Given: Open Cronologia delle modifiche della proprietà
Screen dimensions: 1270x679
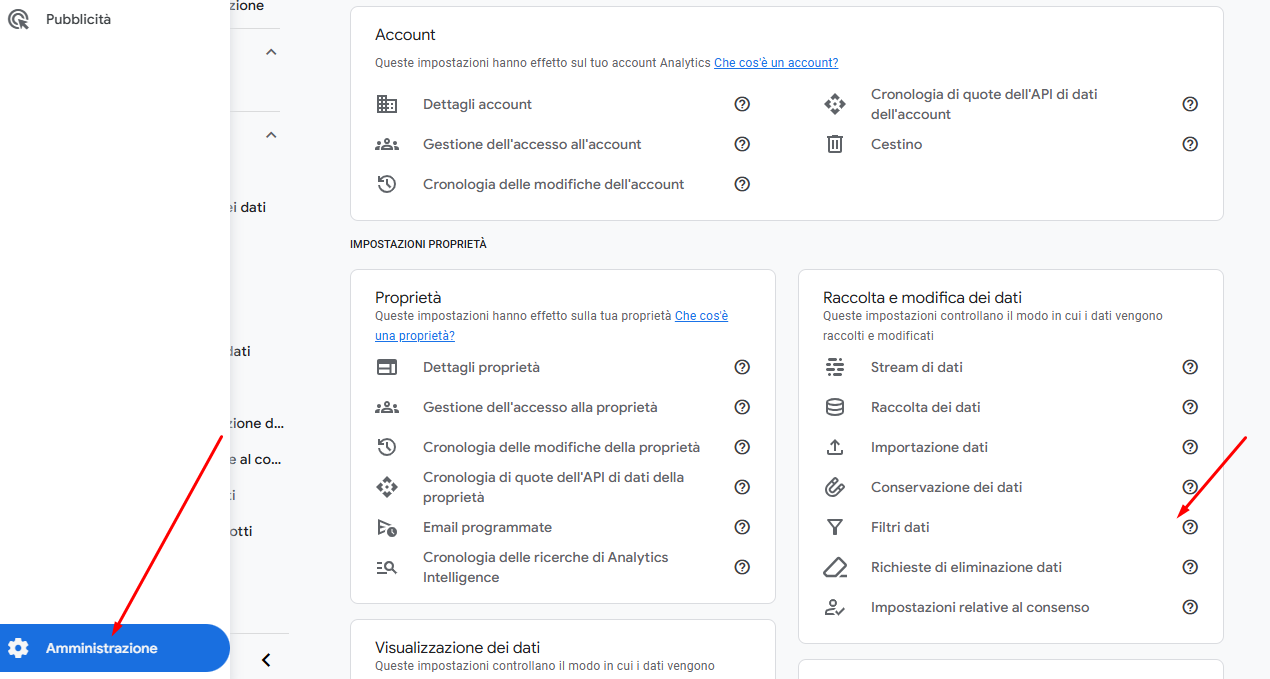Looking at the screenshot, I should click(x=562, y=447).
